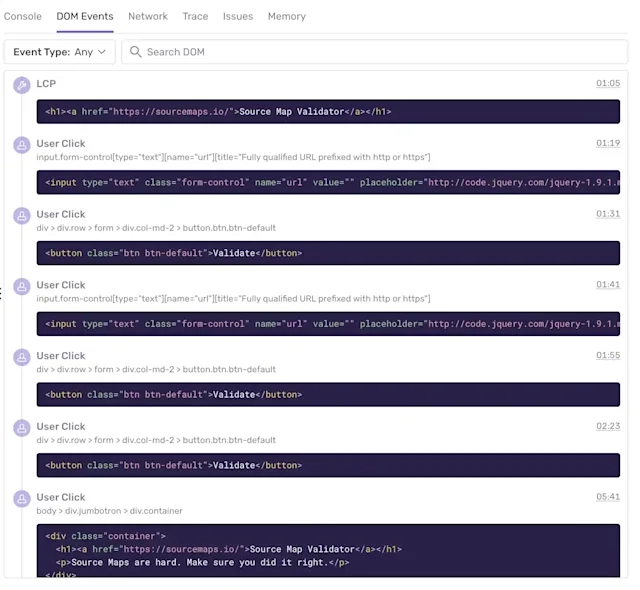Jump to timestamp 01:19
Image resolution: width=640 pixels, height=590 pixels.
[608, 143]
